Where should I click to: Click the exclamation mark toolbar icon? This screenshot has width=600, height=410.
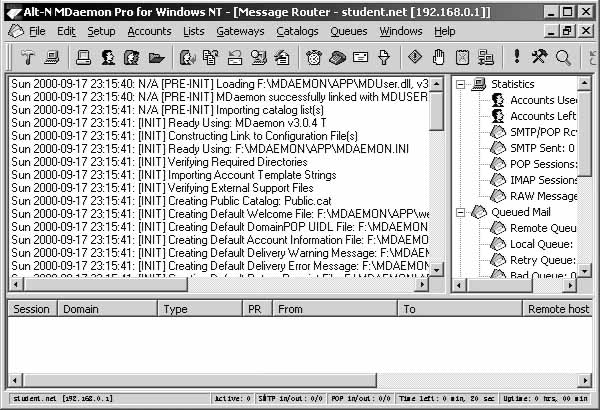(x=517, y=57)
